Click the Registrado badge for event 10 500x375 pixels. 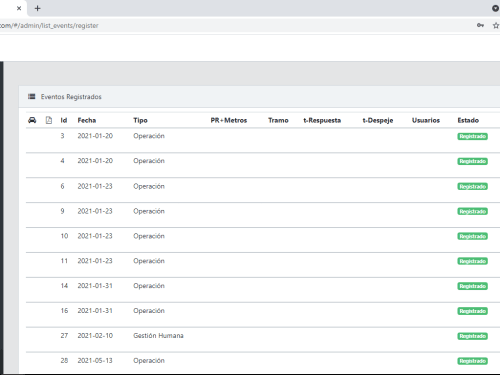click(x=472, y=236)
